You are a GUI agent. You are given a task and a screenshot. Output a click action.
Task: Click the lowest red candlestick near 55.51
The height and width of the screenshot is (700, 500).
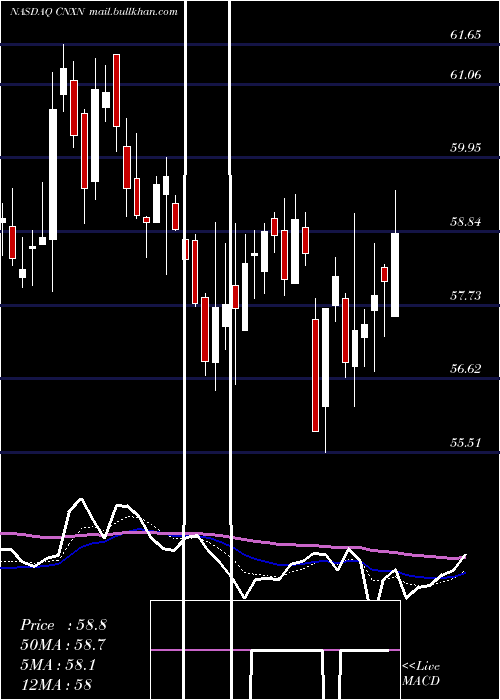pos(315,375)
